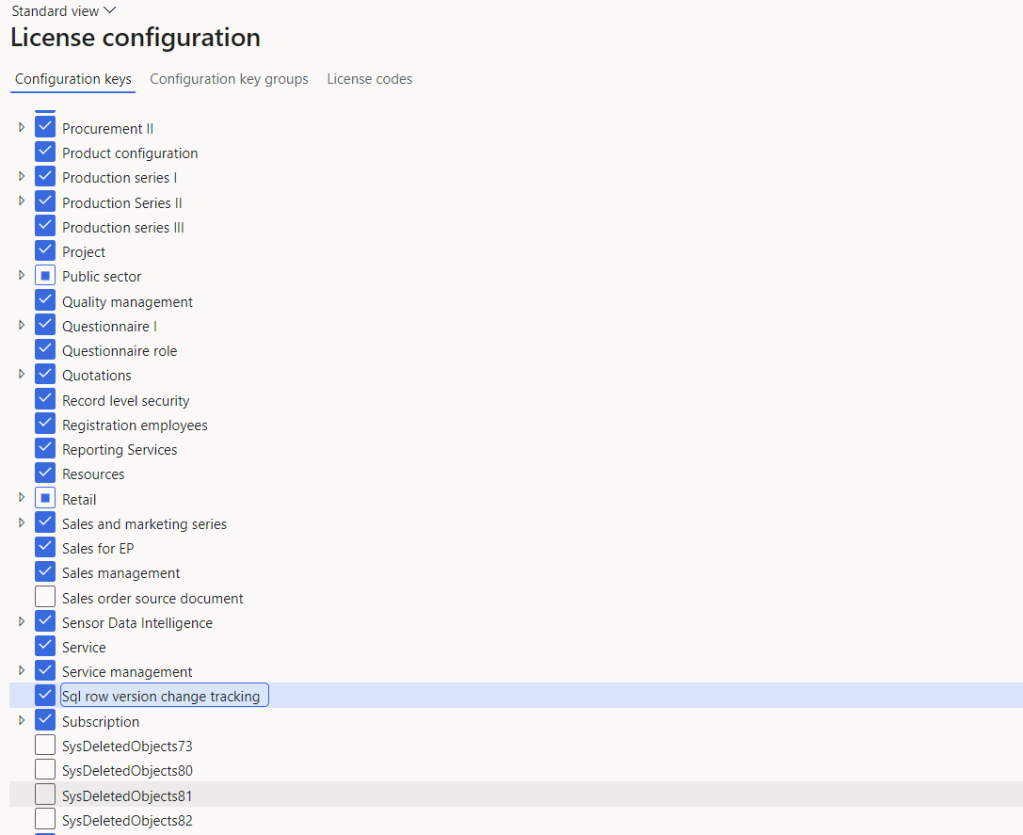The width and height of the screenshot is (1023, 835).
Task: Uncheck the Procurement II checkbox
Action: pos(45,128)
